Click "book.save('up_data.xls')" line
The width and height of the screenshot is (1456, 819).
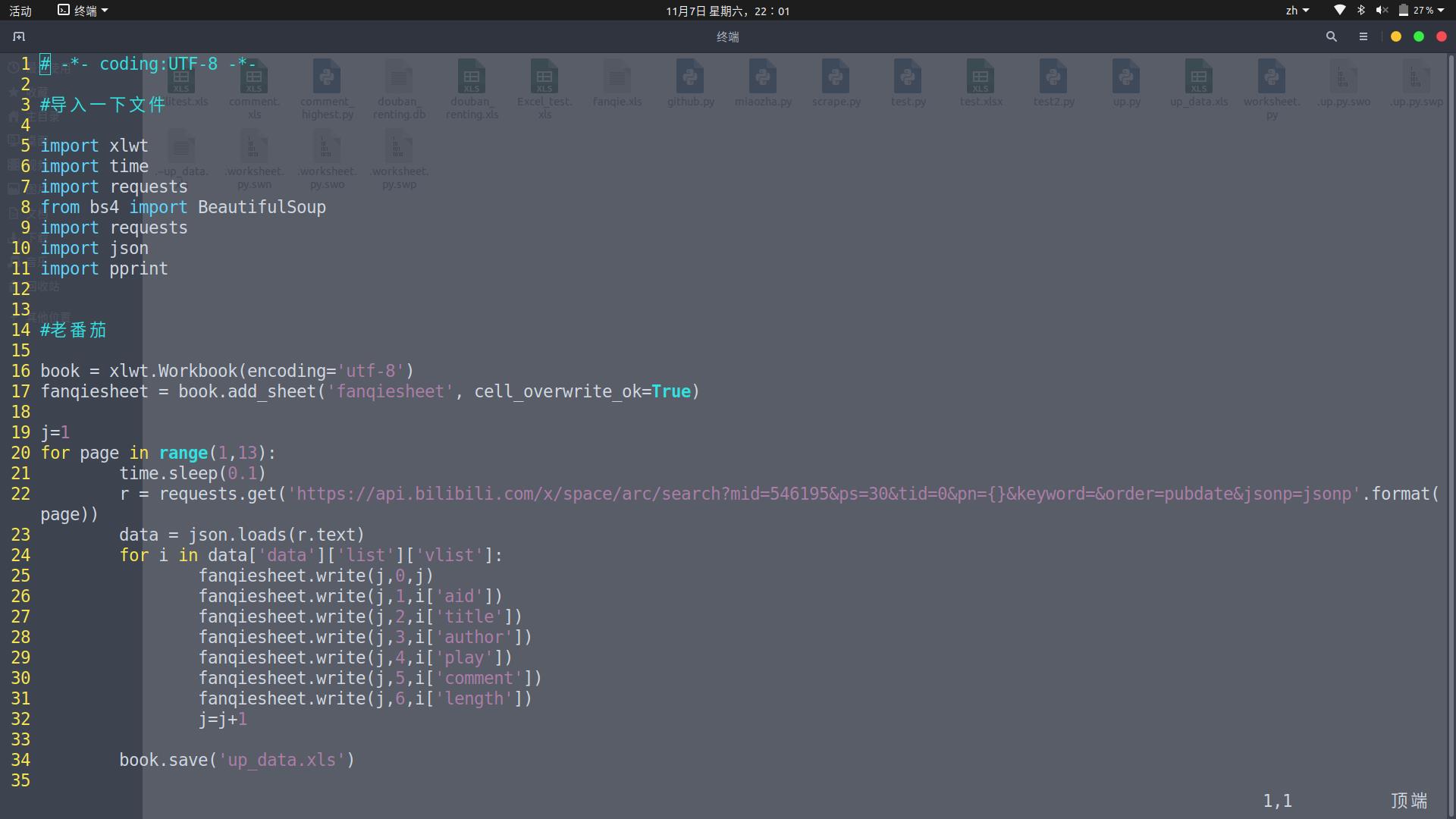(237, 760)
